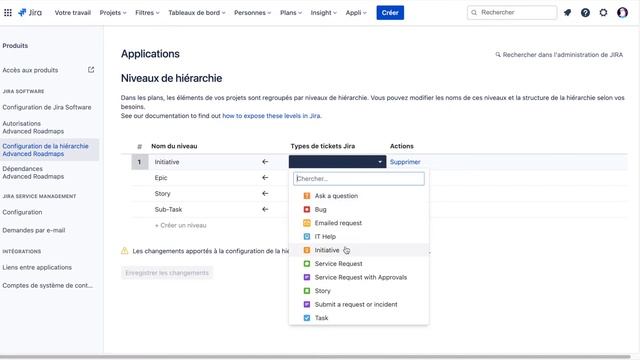The height and width of the screenshot is (360, 640).
Task: Click the Submit a request or incident icon
Action: [307, 304]
